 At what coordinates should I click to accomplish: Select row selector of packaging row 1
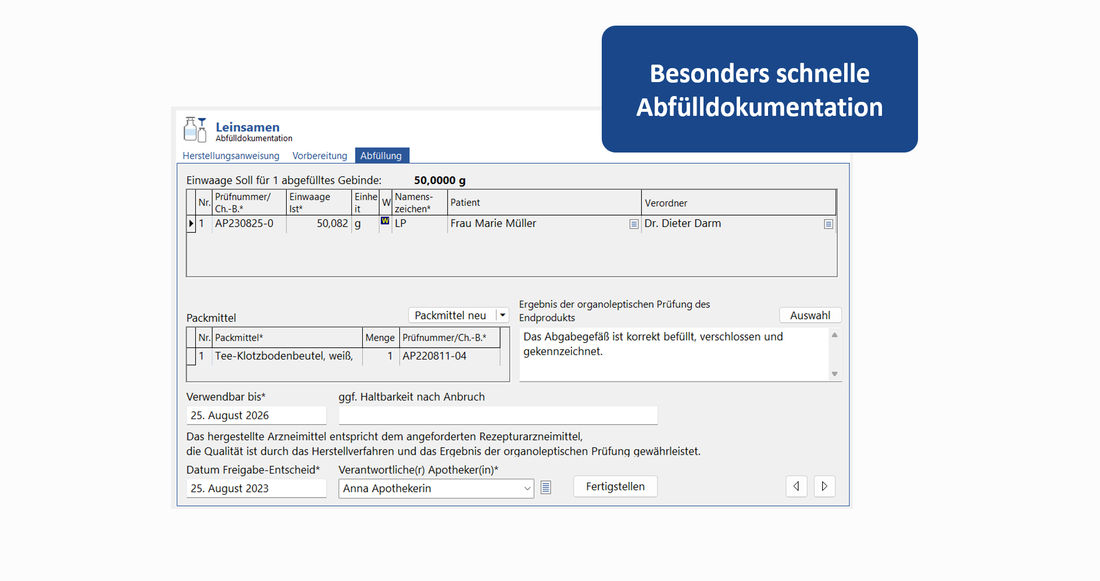point(191,356)
